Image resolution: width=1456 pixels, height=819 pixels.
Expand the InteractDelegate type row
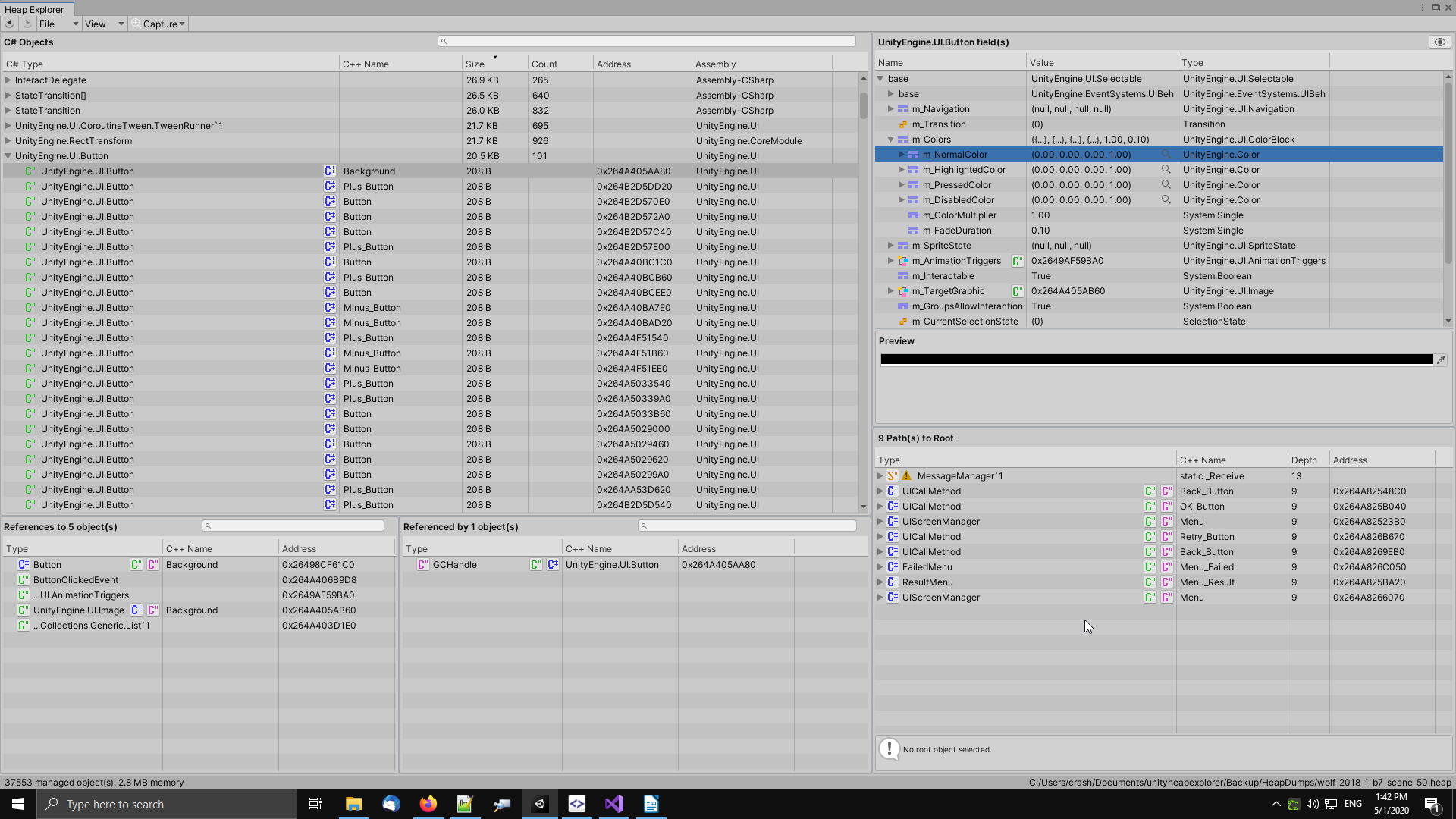pos(8,80)
